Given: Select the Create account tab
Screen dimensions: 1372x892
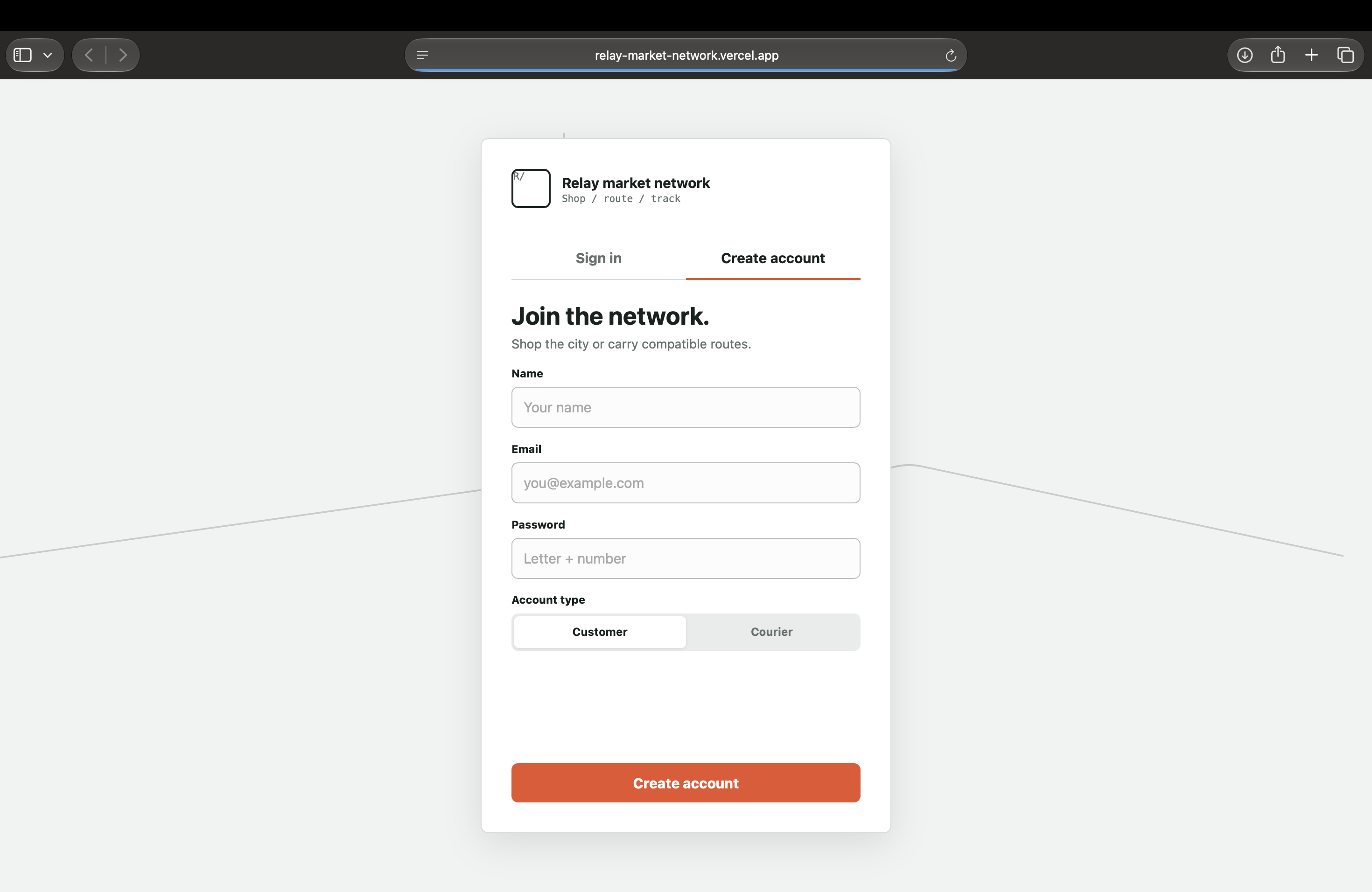Looking at the screenshot, I should [773, 258].
